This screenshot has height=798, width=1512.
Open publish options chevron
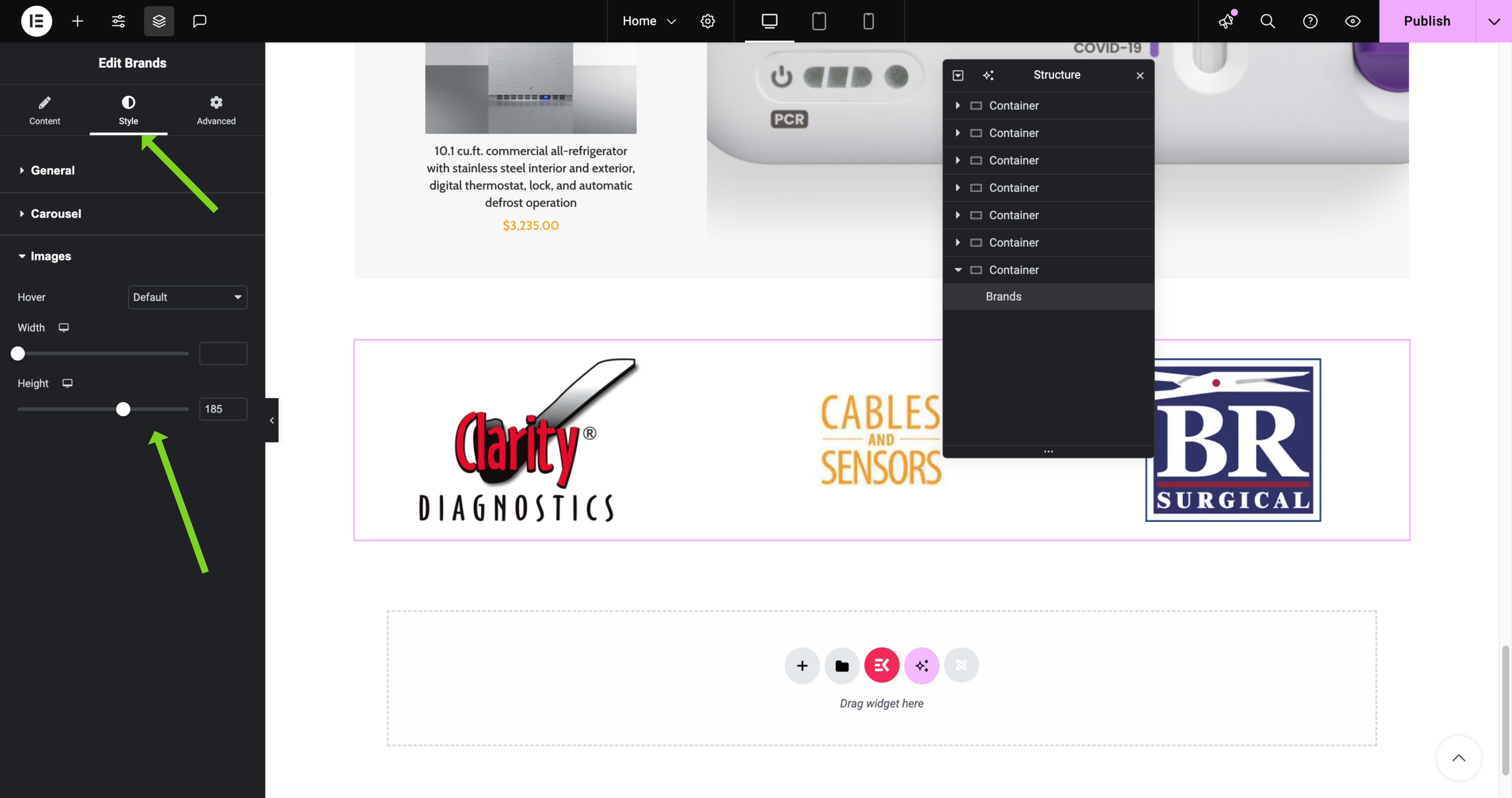pos(1494,21)
